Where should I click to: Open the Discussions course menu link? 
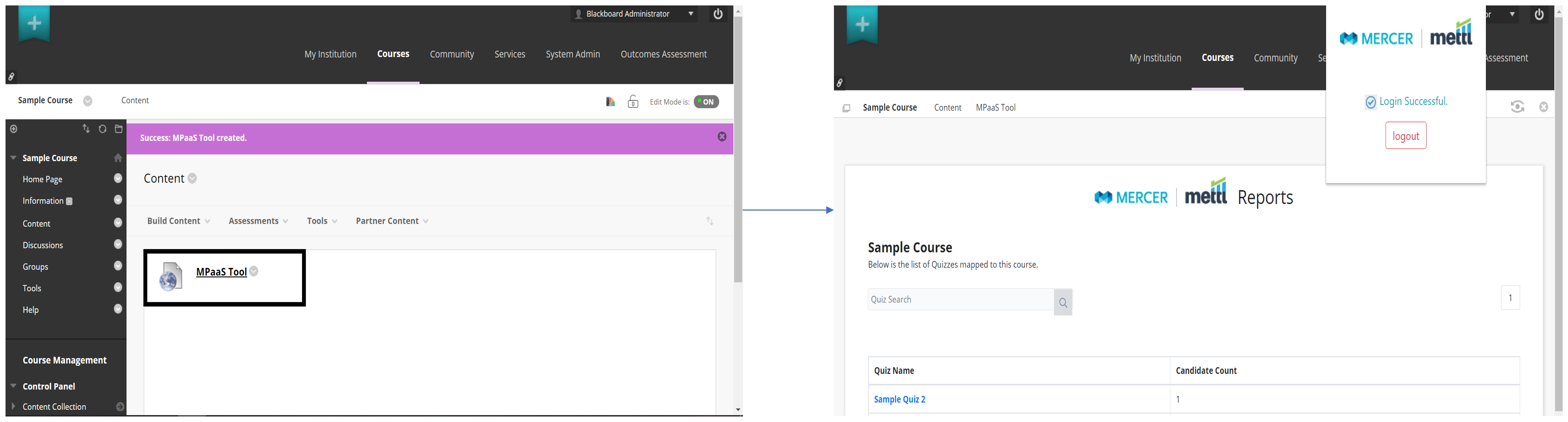tap(43, 245)
